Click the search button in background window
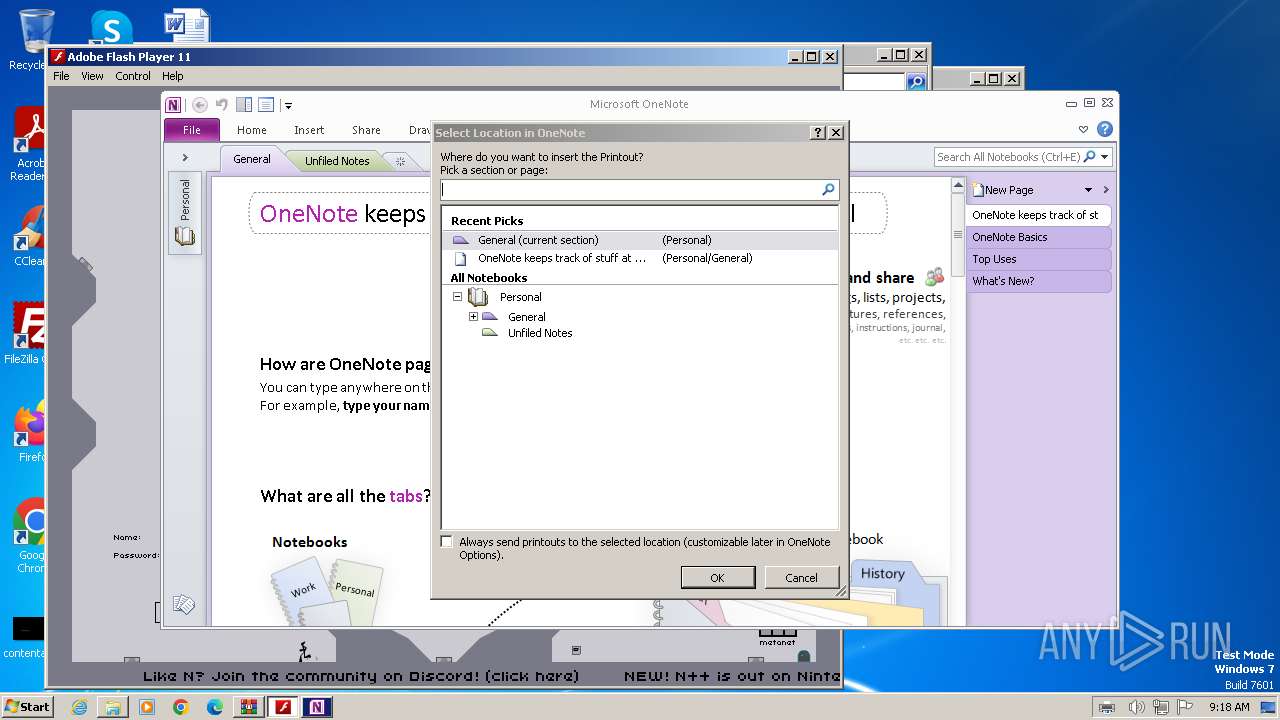Viewport: 1280px width, 720px height. tap(916, 82)
